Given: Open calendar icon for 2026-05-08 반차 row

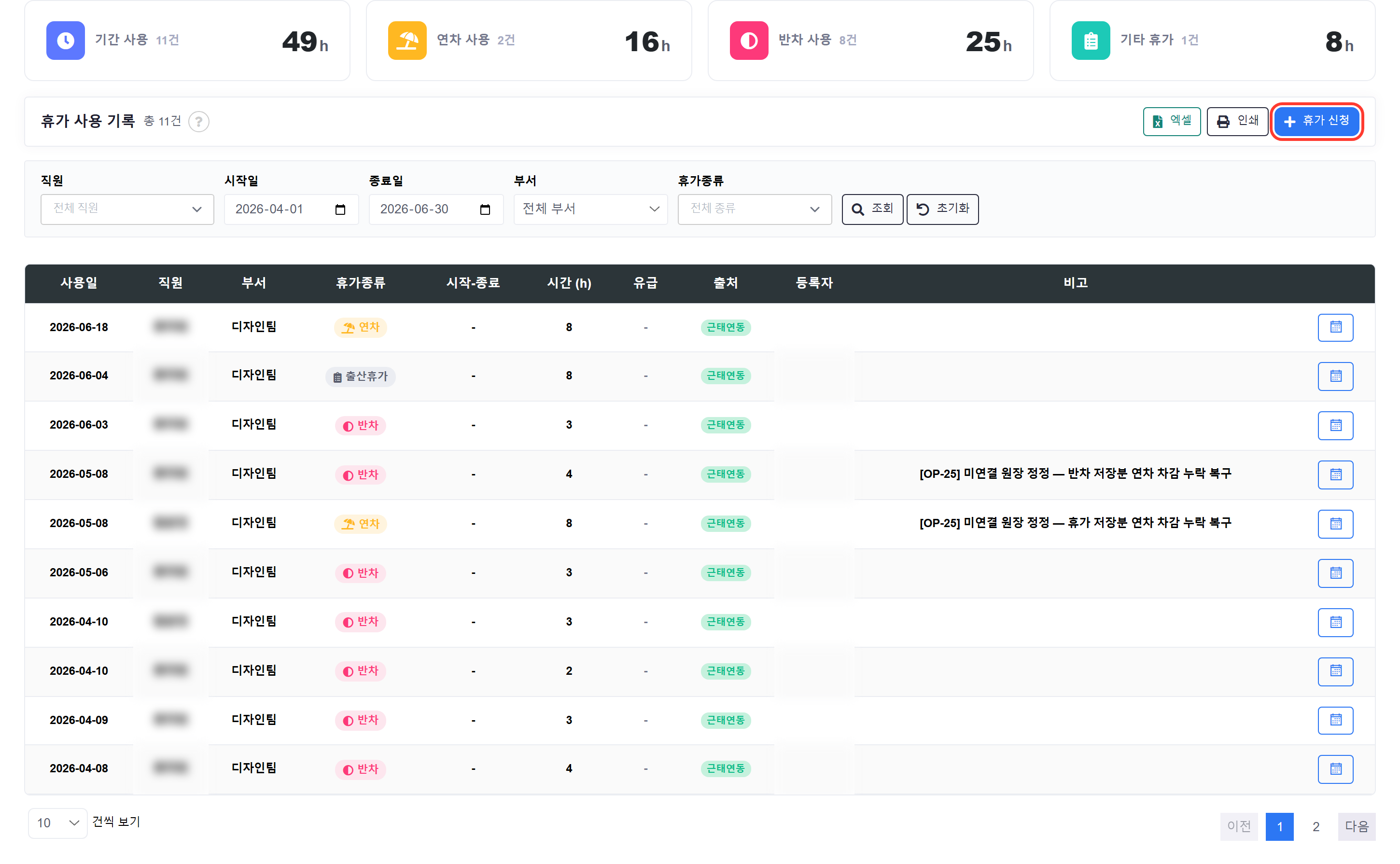Looking at the screenshot, I should [x=1335, y=474].
